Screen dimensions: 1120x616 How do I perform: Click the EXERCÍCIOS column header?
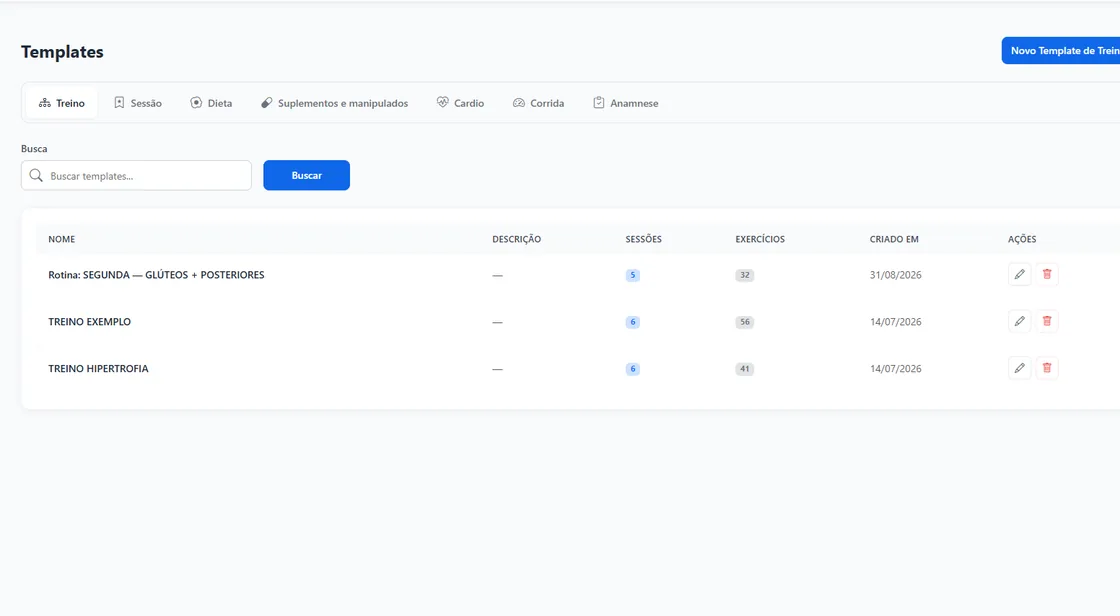(760, 239)
